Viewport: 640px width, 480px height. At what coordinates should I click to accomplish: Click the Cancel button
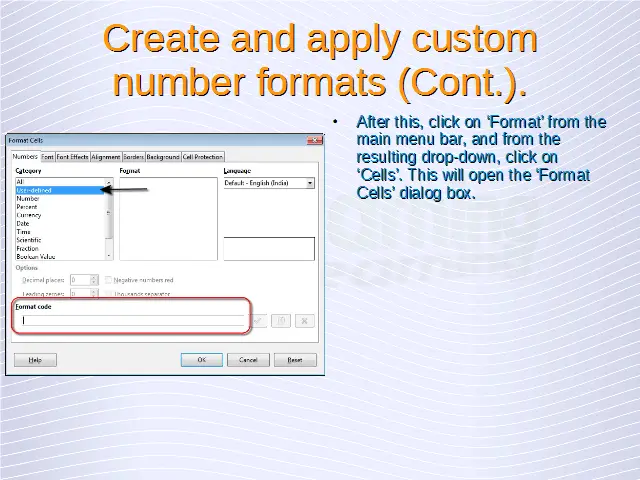tap(248, 360)
